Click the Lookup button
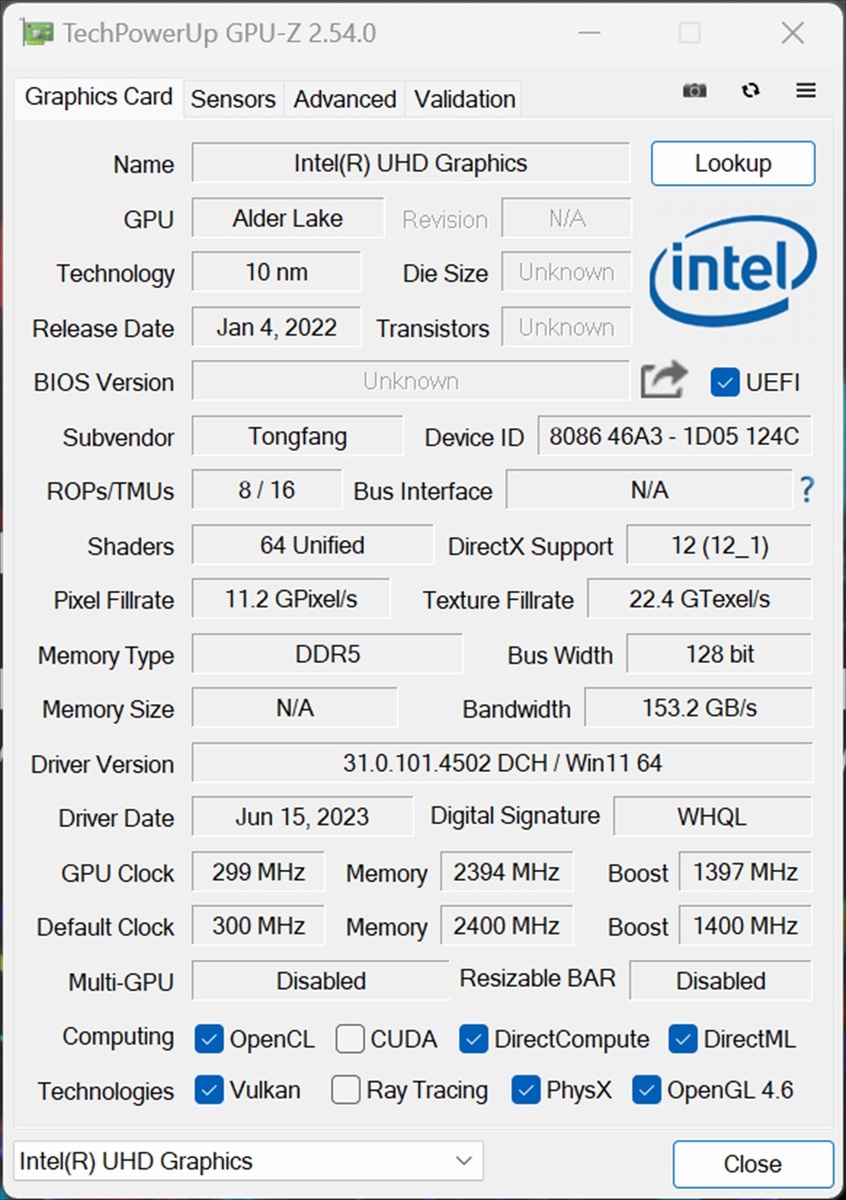Viewport: 846px width, 1200px height. click(x=732, y=163)
